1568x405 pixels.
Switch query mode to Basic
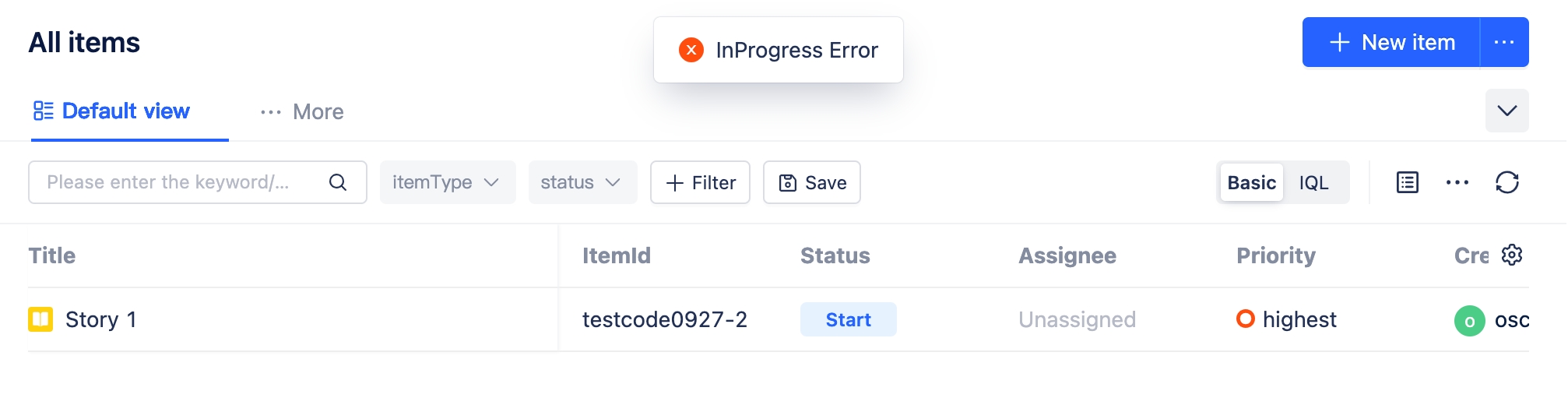1251,182
